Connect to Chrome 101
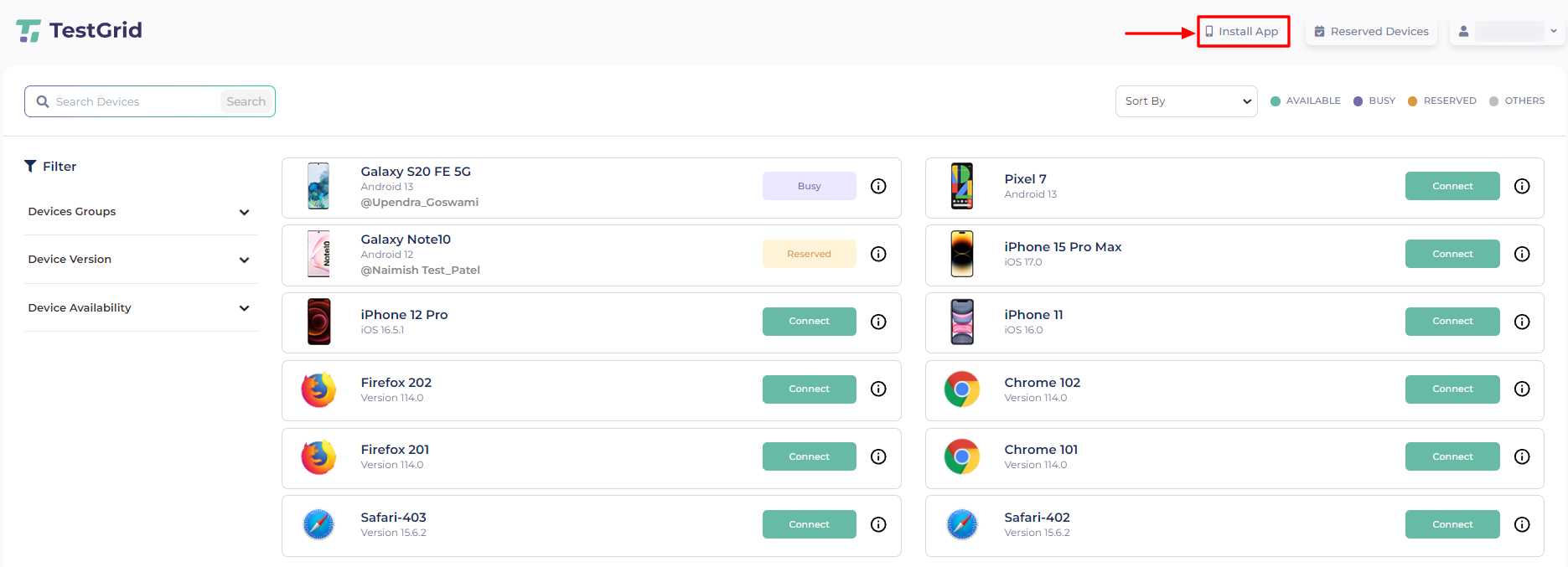This screenshot has height=567, width=1568. (1452, 456)
